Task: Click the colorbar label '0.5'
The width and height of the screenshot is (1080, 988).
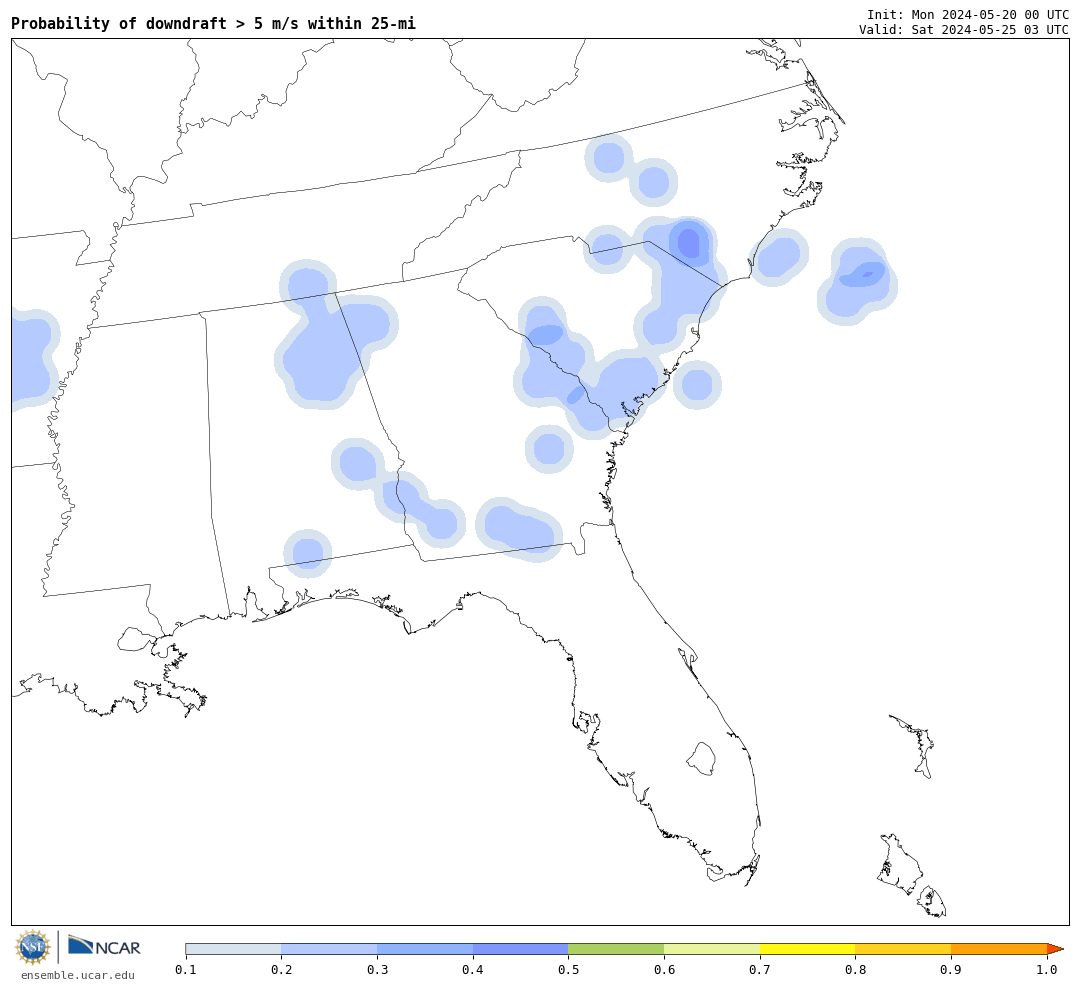Action: (x=568, y=970)
